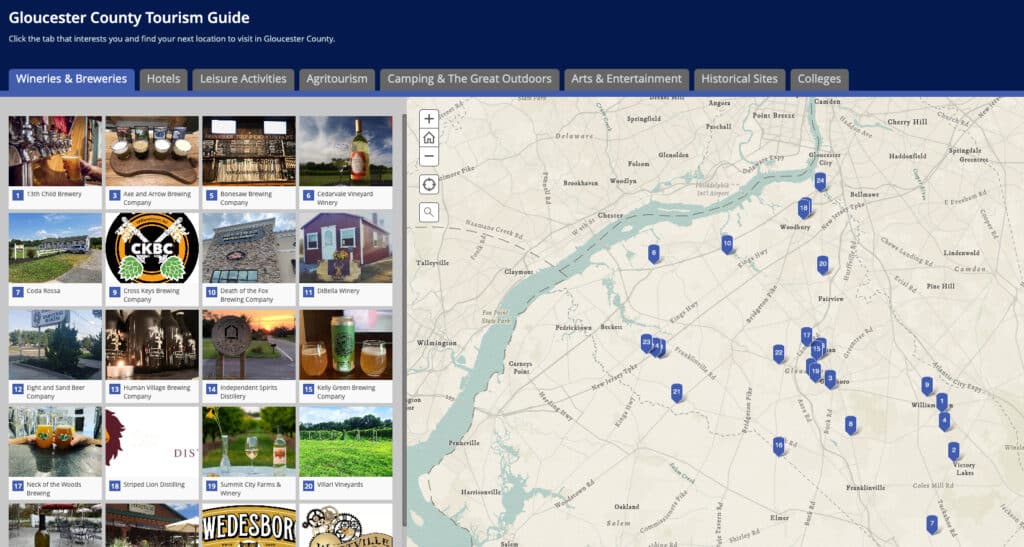
Task: Click the map home extent button
Action: 429,138
